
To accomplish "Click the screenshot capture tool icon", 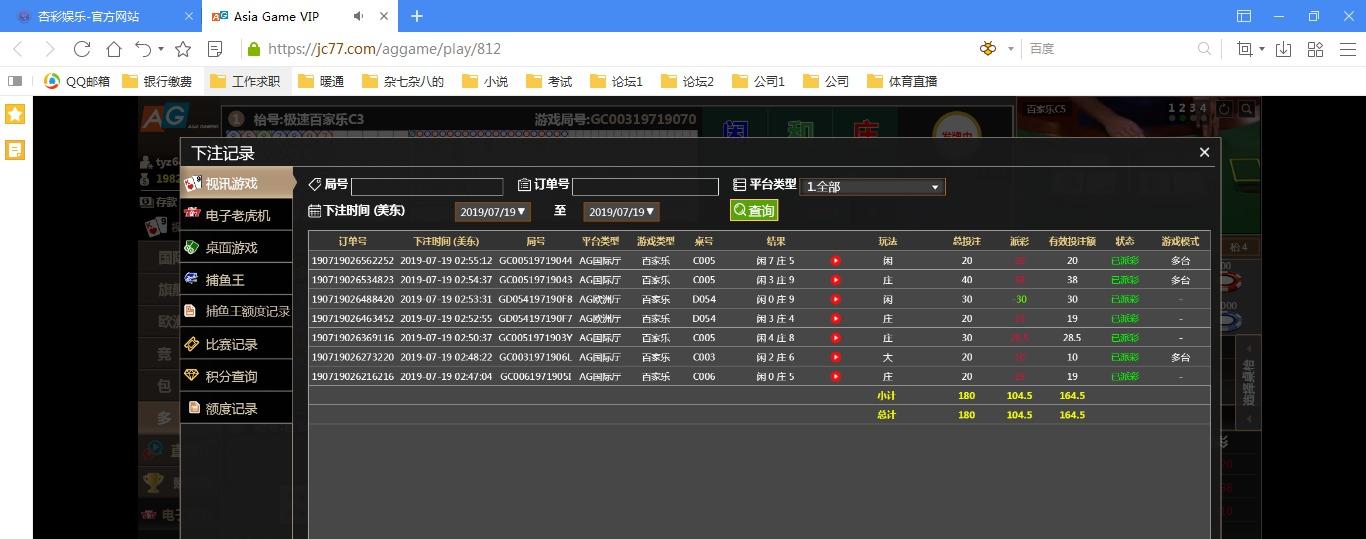I will (1245, 48).
